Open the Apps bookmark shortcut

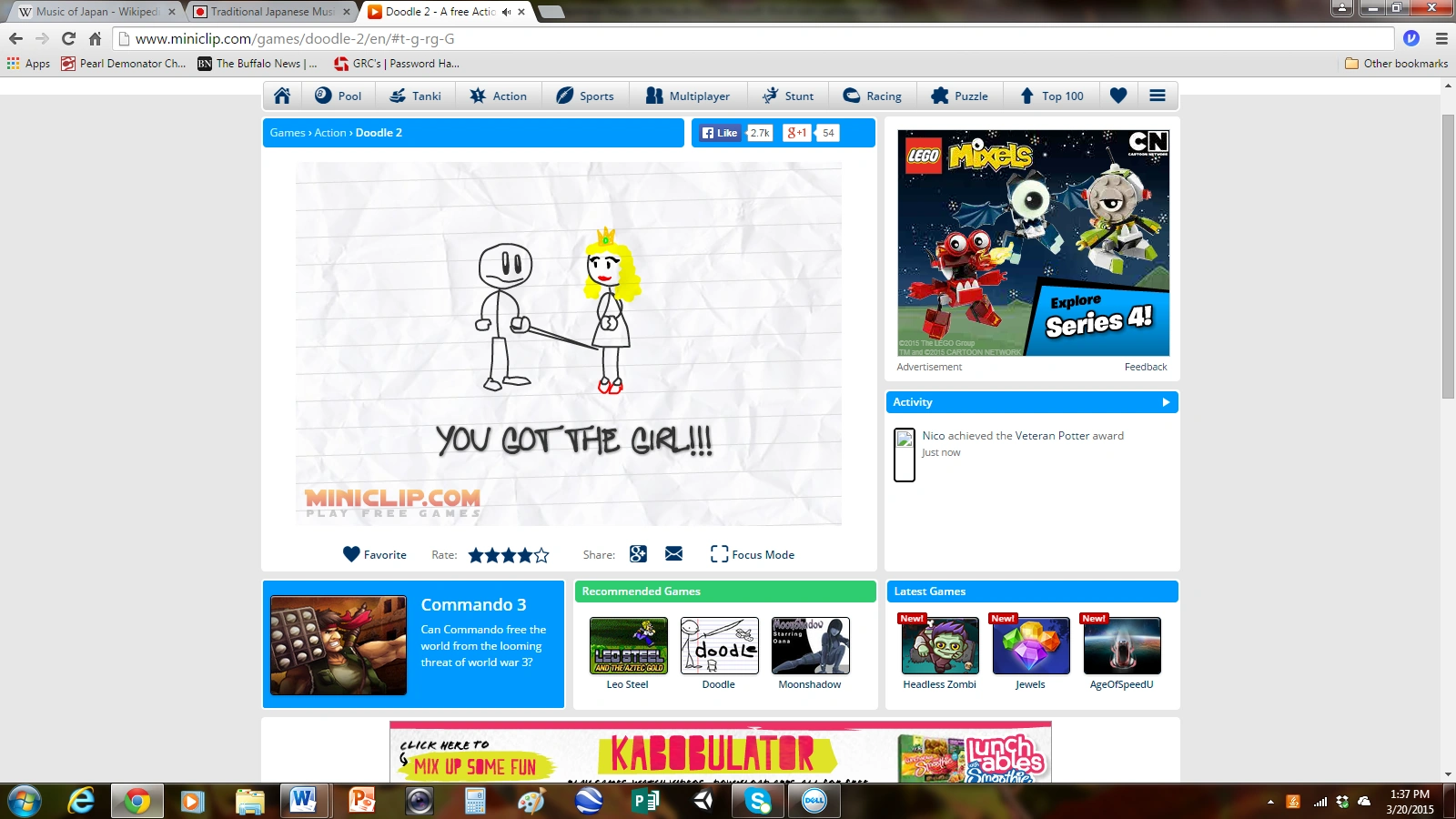(x=28, y=64)
